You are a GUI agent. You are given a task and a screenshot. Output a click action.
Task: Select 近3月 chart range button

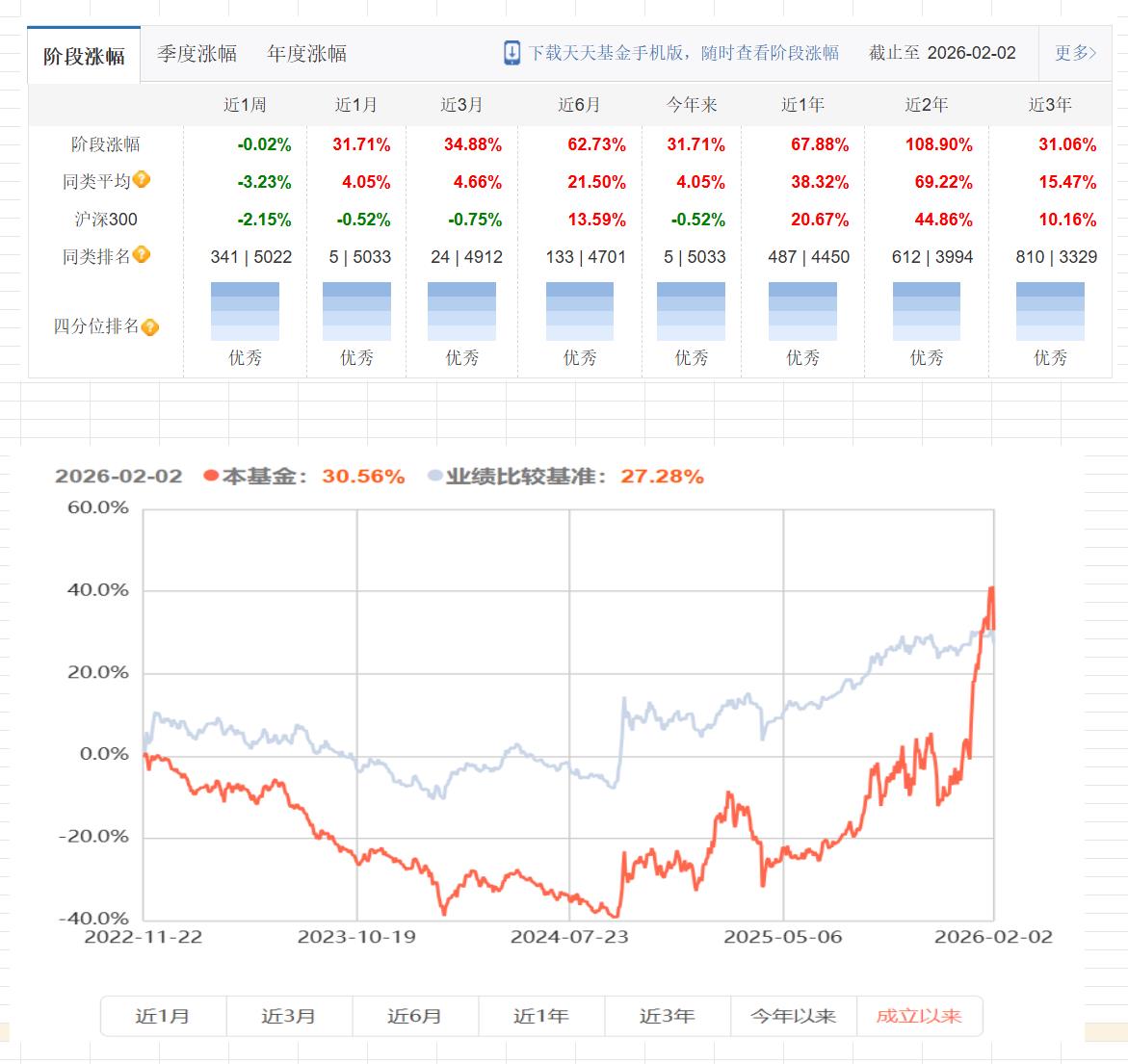pyautogui.click(x=289, y=1016)
